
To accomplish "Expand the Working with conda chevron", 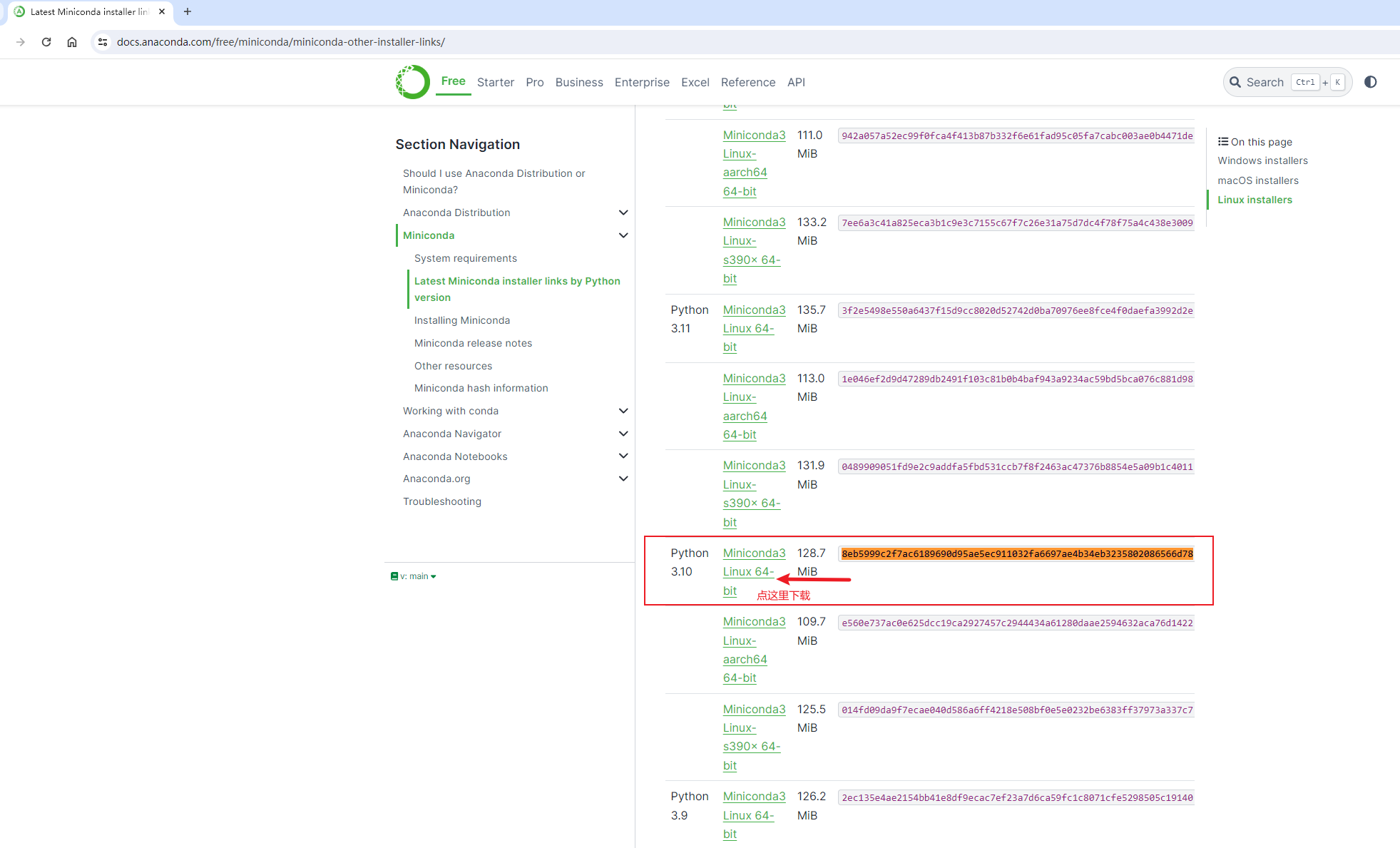I will click(623, 411).
